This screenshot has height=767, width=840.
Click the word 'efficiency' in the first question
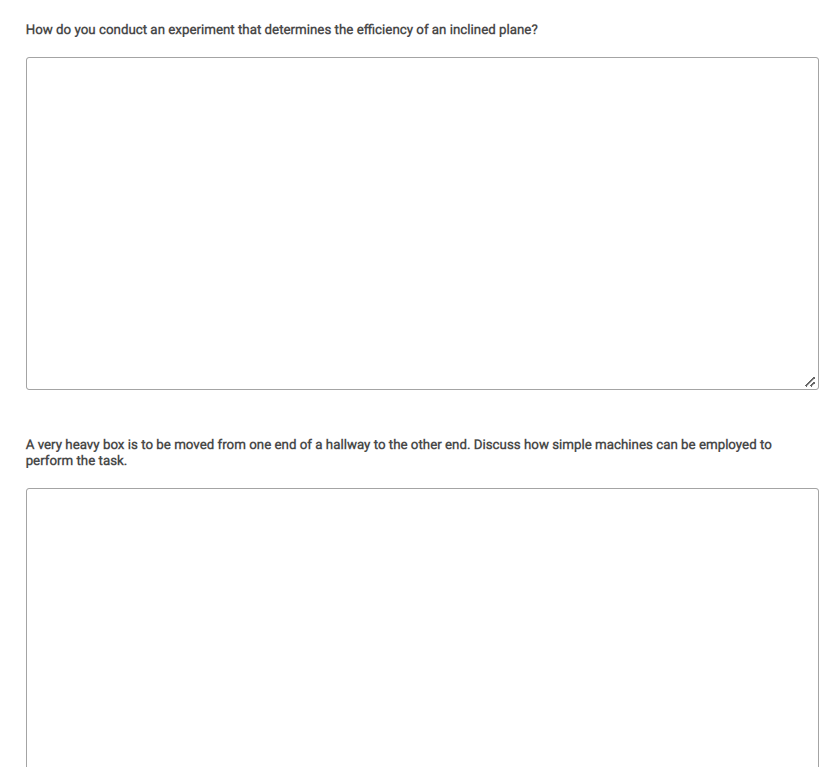click(x=384, y=30)
